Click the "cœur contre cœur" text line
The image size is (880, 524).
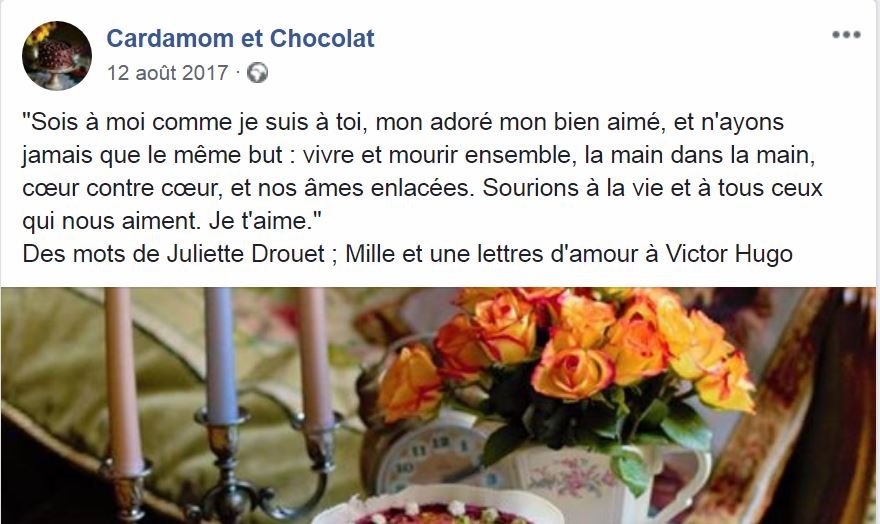(422, 188)
